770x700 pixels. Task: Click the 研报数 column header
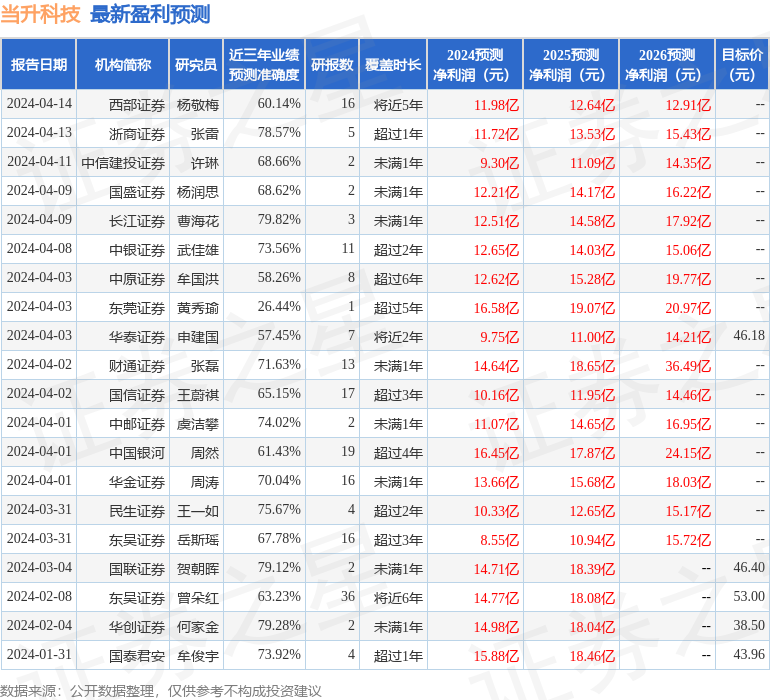coord(332,64)
